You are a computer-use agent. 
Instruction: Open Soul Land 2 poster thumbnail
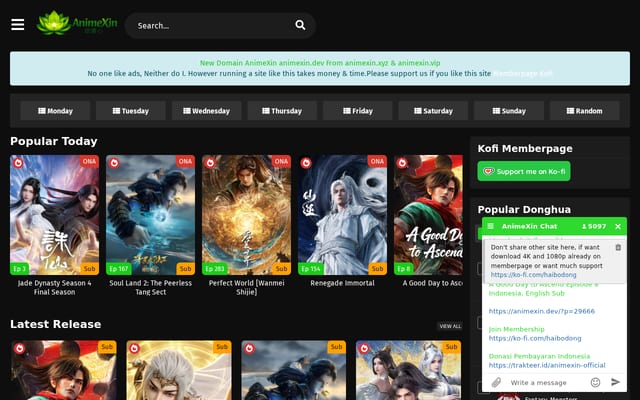tap(151, 215)
